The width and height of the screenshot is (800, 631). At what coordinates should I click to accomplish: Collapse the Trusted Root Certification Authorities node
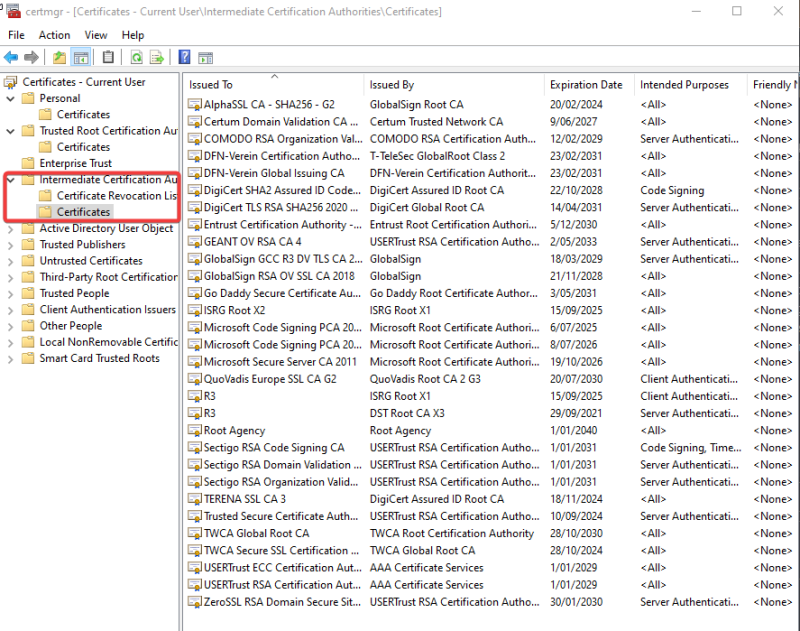click(x=11, y=131)
